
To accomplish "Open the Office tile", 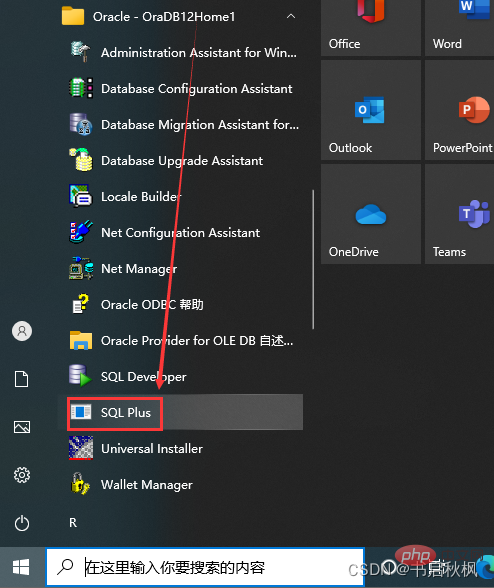I will (371, 28).
